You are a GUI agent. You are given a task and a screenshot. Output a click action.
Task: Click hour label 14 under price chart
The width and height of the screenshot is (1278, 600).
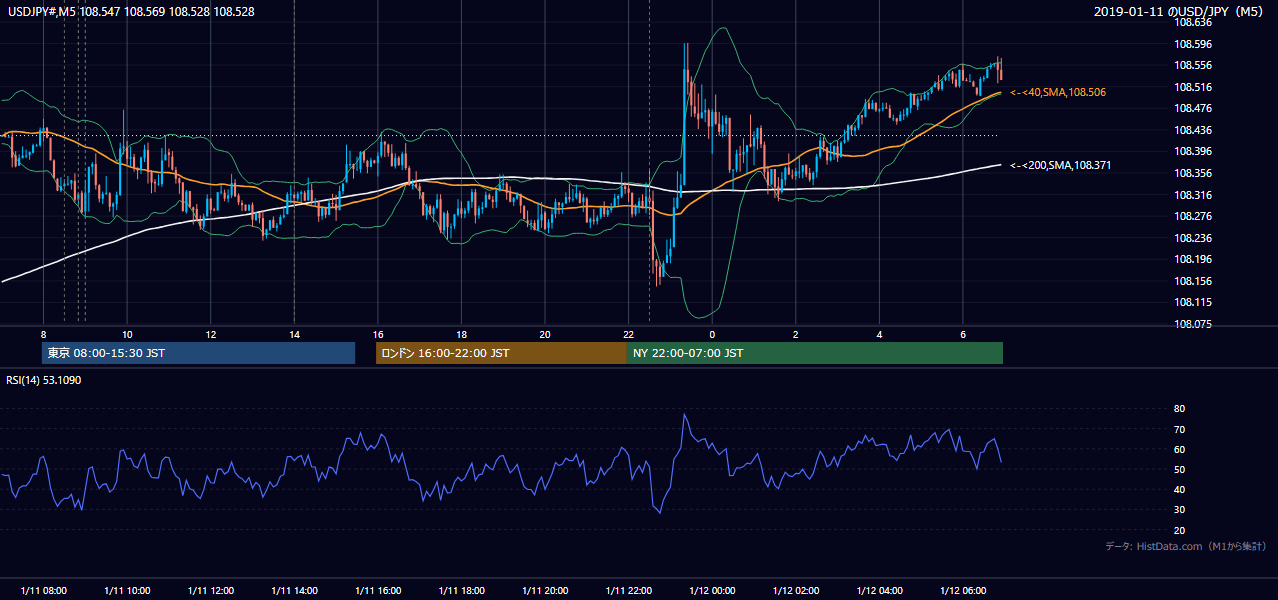pyautogui.click(x=294, y=334)
